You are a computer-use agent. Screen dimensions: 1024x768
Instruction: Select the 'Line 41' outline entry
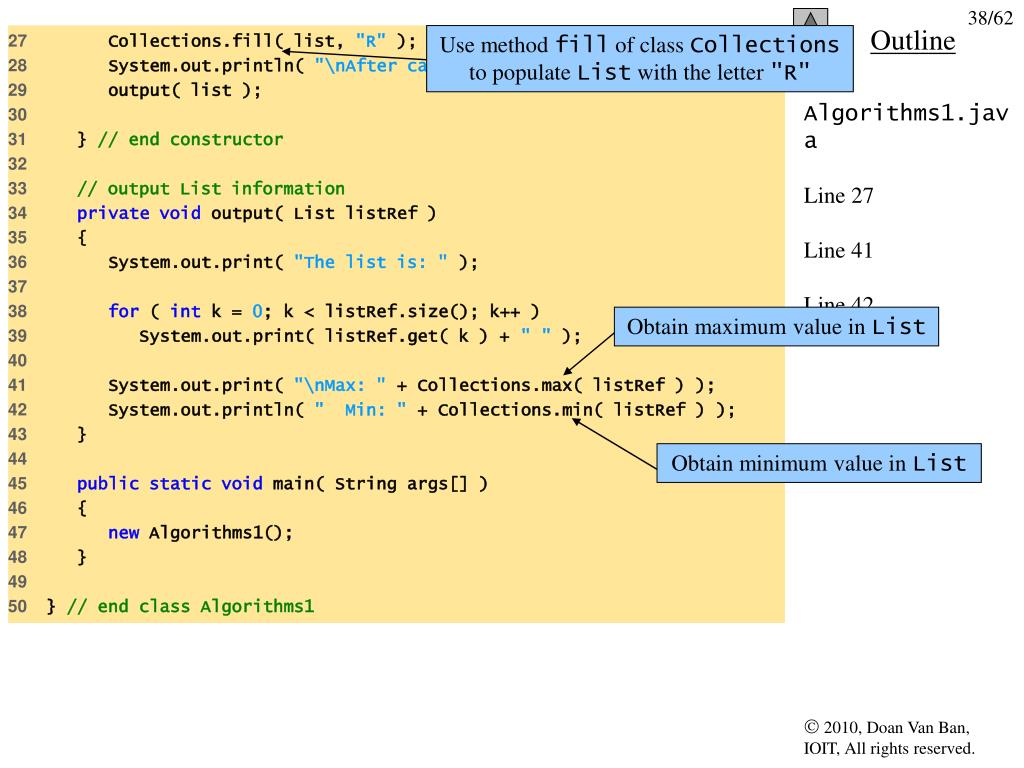[838, 250]
